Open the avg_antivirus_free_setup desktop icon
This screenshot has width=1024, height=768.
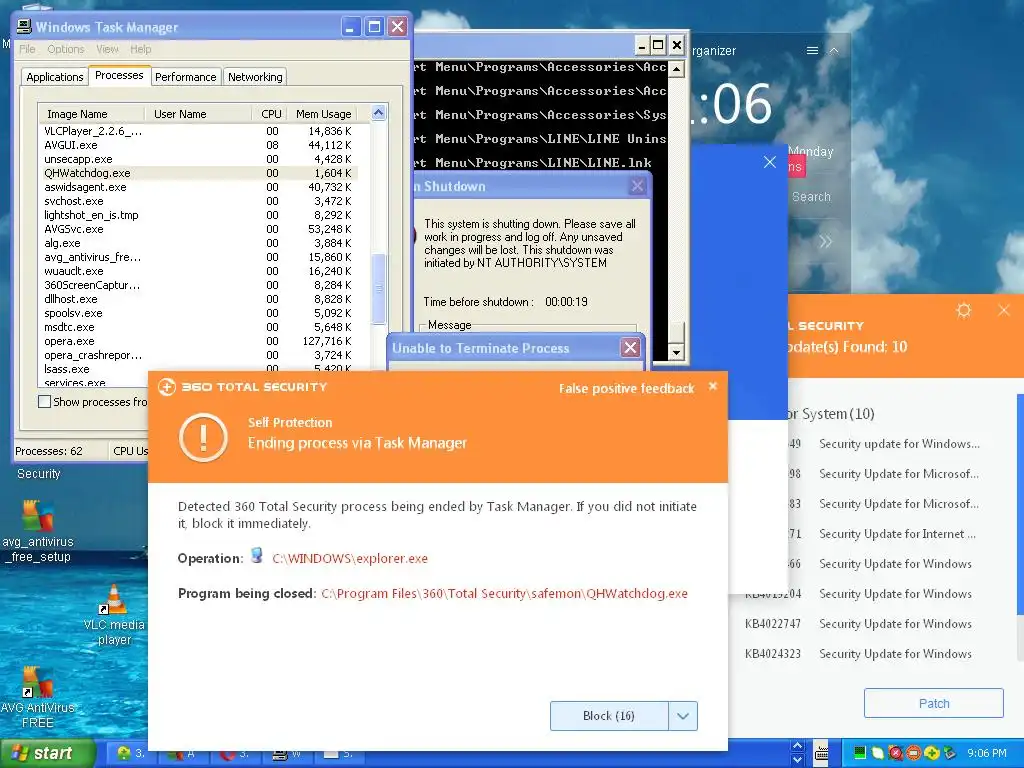37,531
